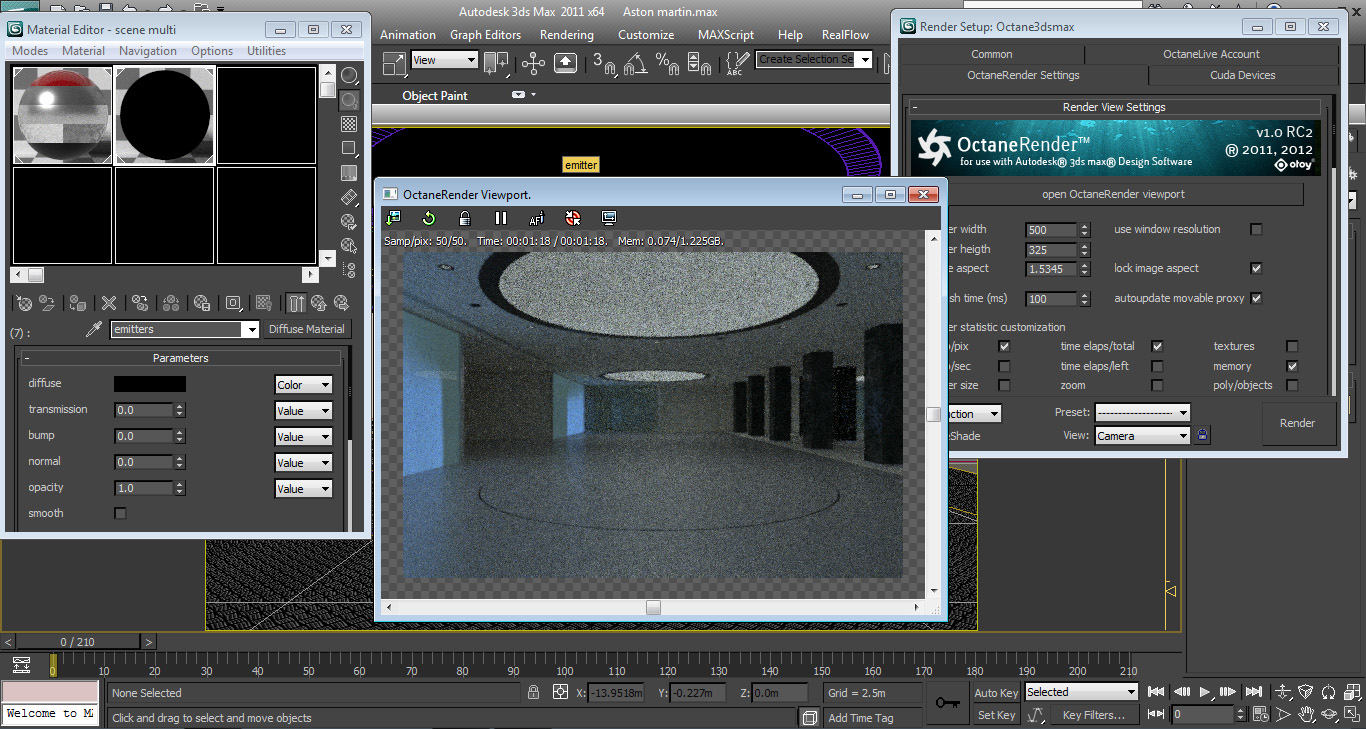
Task: Click the Pause icon in OctaneRender Viewport
Action: (x=501, y=218)
